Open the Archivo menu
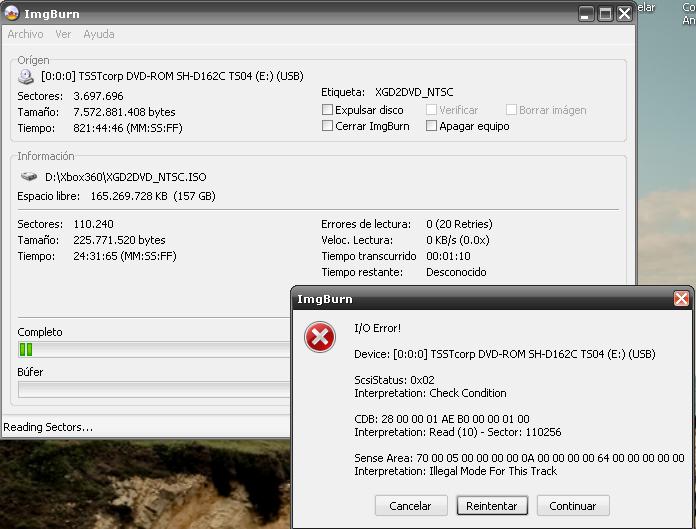 [x=25, y=34]
